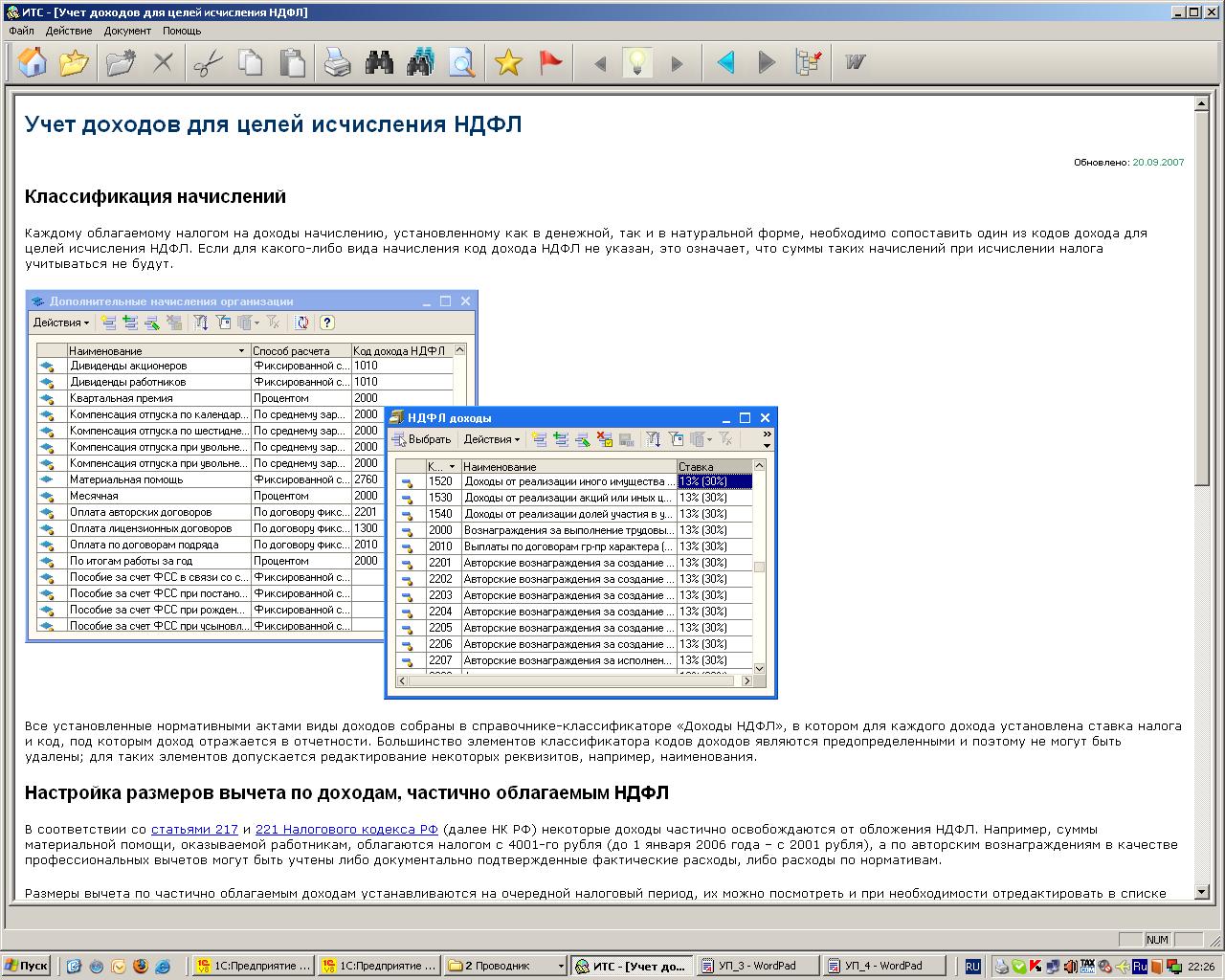Click the vertical scrollbar thumb

[x=1202, y=299]
